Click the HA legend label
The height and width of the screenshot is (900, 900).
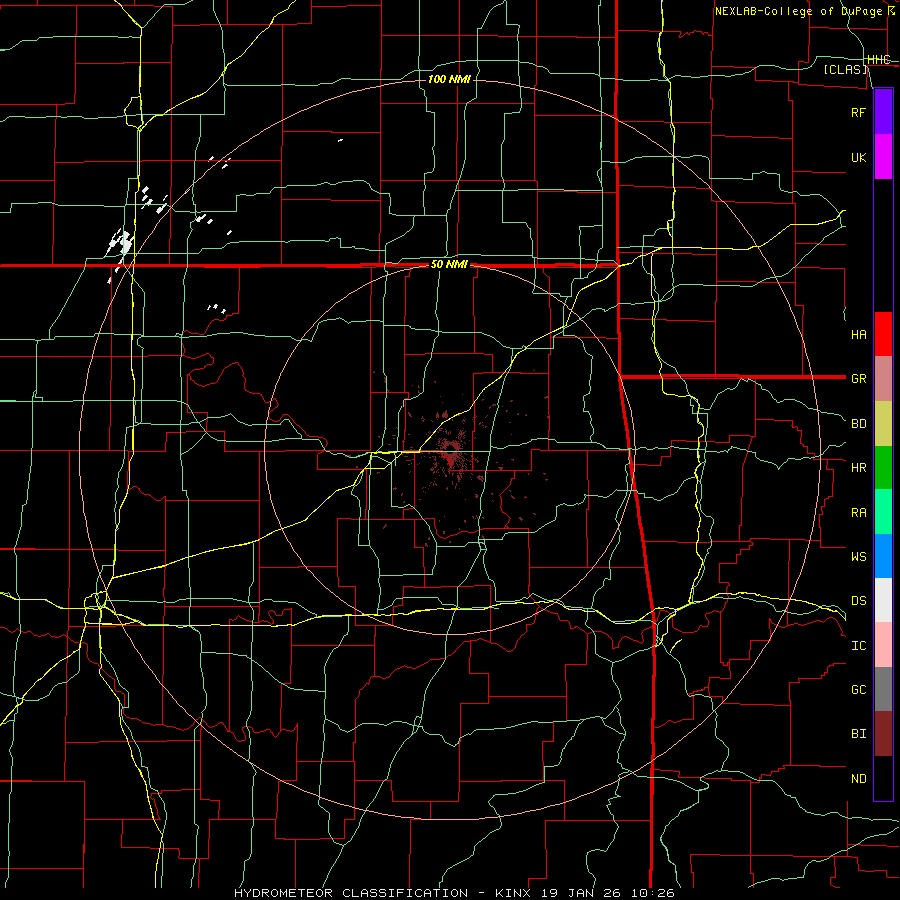[859, 334]
